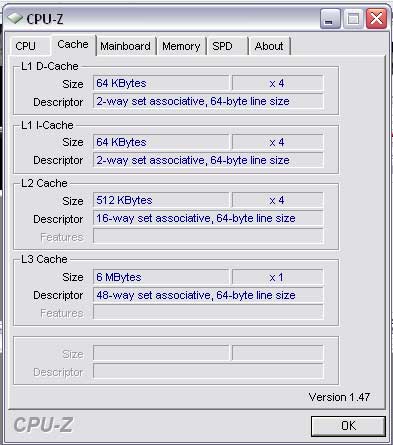The image size is (393, 445).
Task: Click the OK button
Action: pyautogui.click(x=348, y=426)
